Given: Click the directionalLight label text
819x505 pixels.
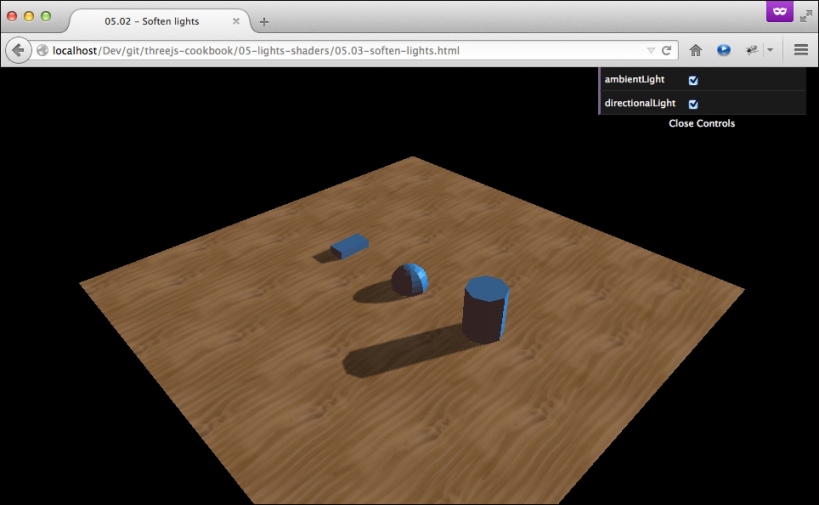Looking at the screenshot, I should pyautogui.click(x=640, y=103).
